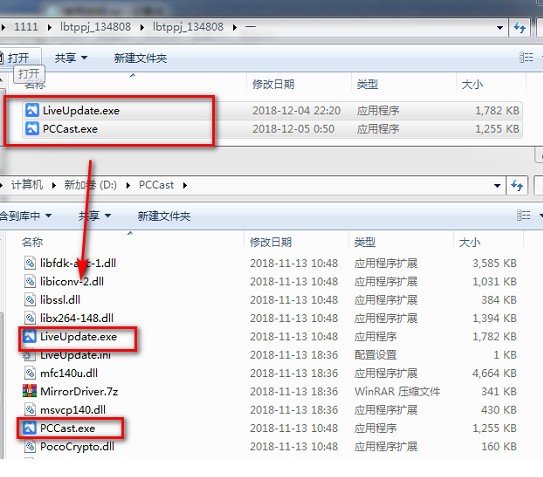This screenshot has width=543, height=477.
Task: Select msvcp140.dll file name
Action: point(73,410)
